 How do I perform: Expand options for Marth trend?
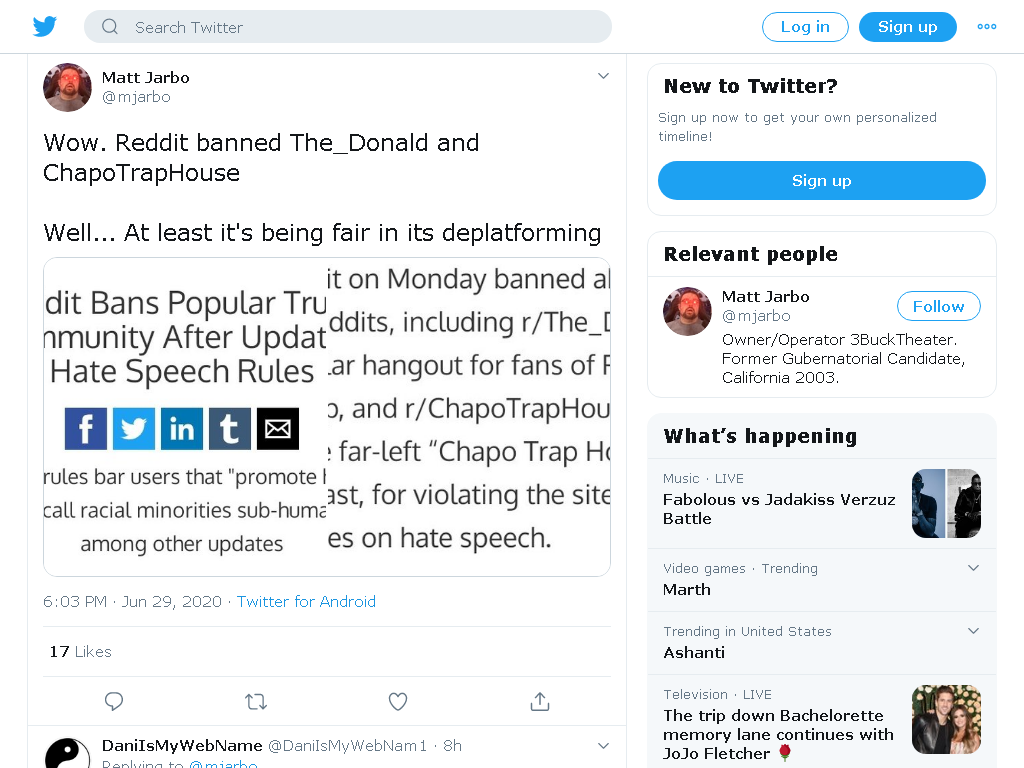pos(973,568)
